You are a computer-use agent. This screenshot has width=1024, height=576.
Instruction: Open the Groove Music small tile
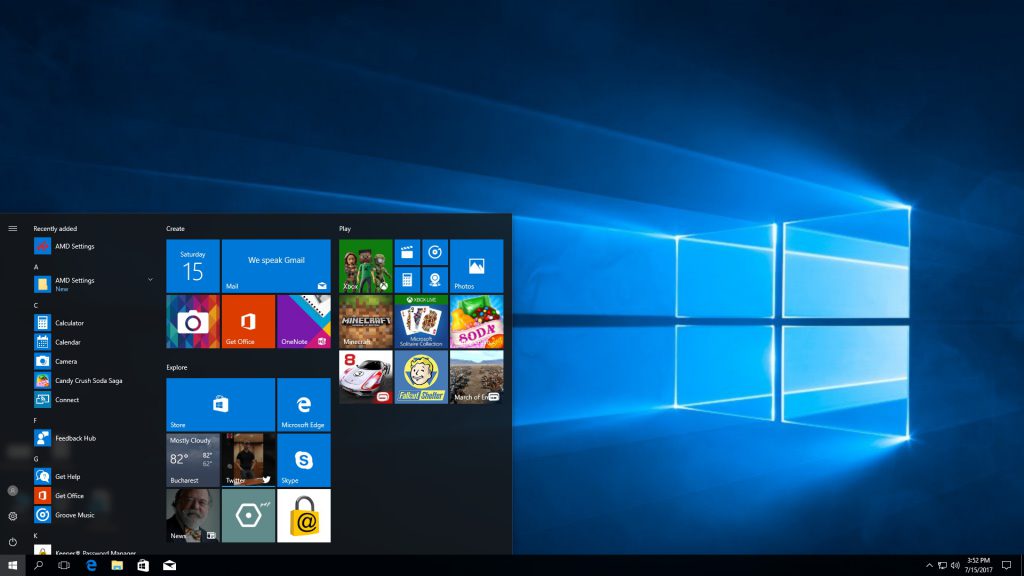(435, 252)
